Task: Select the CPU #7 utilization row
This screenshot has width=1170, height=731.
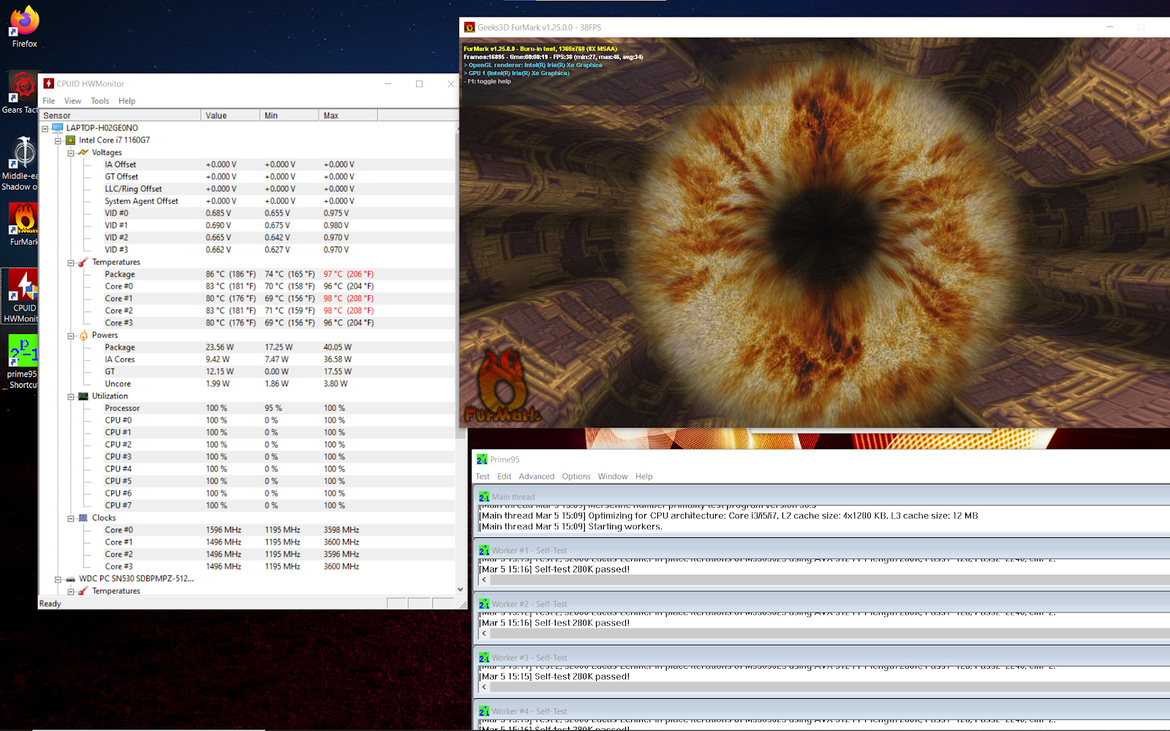Action: 247,506
